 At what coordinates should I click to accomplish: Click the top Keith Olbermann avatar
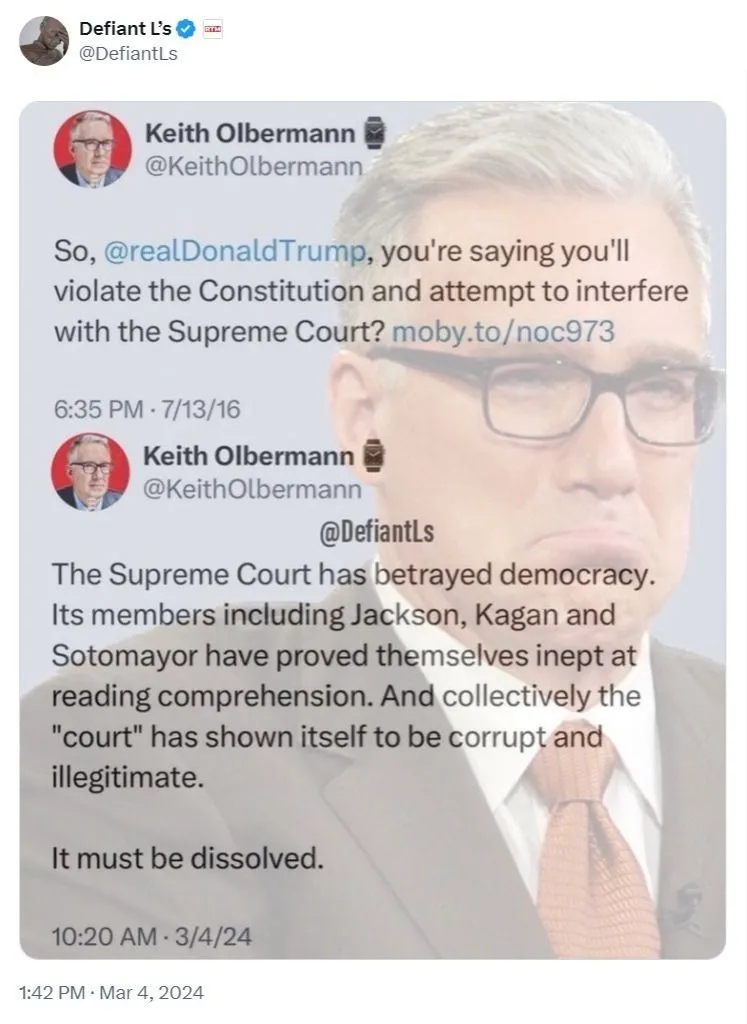[x=92, y=149]
